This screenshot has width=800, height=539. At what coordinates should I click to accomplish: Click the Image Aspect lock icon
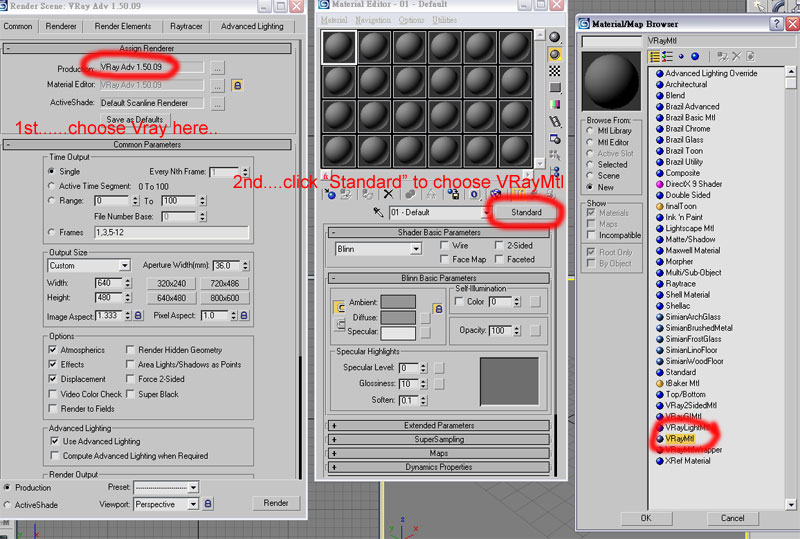coord(138,315)
